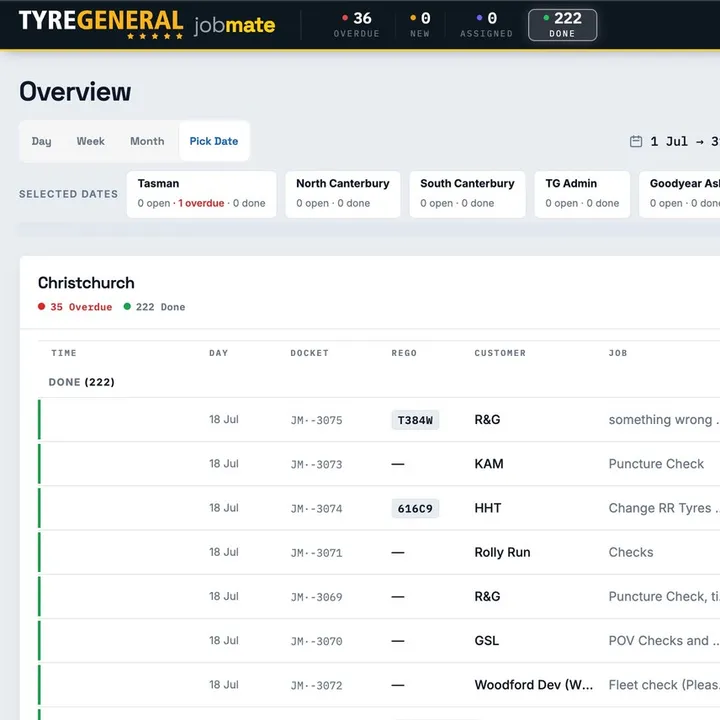Click the Overview page heading
The image size is (720, 720).
[75, 91]
